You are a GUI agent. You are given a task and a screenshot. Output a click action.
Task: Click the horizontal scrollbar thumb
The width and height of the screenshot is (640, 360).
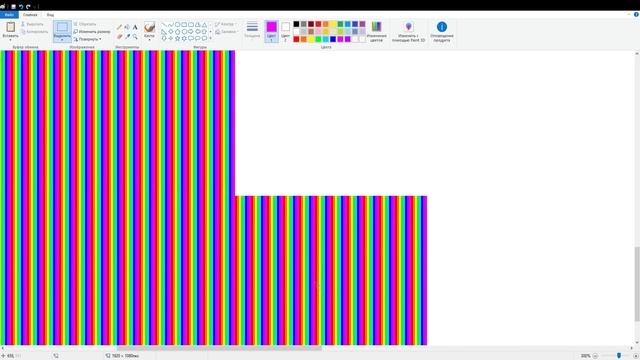[x=219, y=348]
